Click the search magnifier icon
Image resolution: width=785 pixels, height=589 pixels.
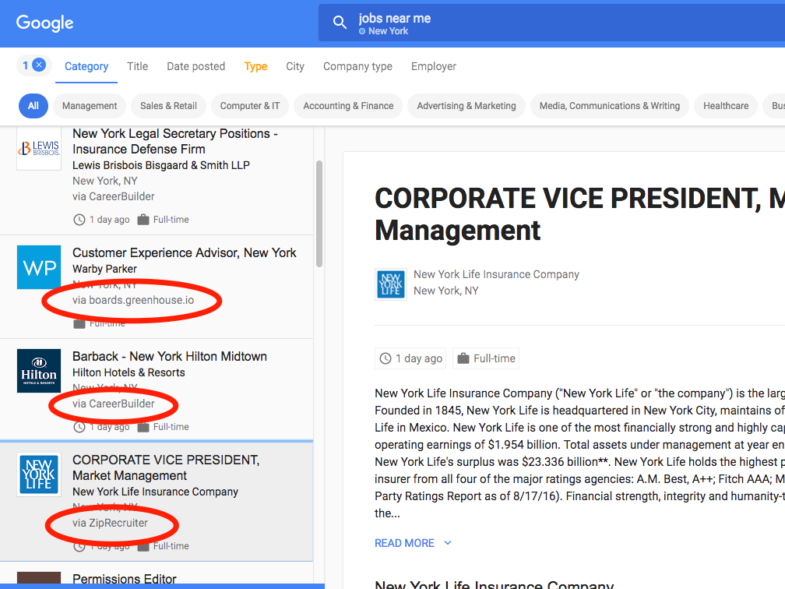pos(339,23)
